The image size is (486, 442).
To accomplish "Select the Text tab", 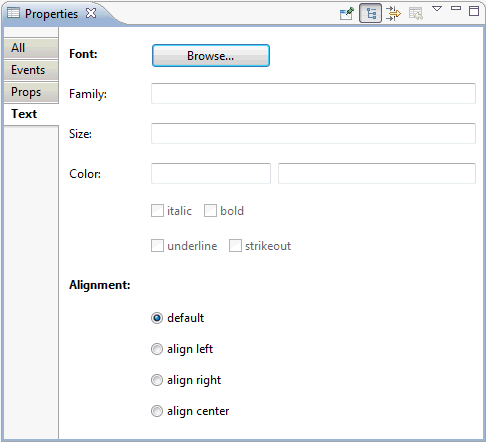I will pos(31,114).
